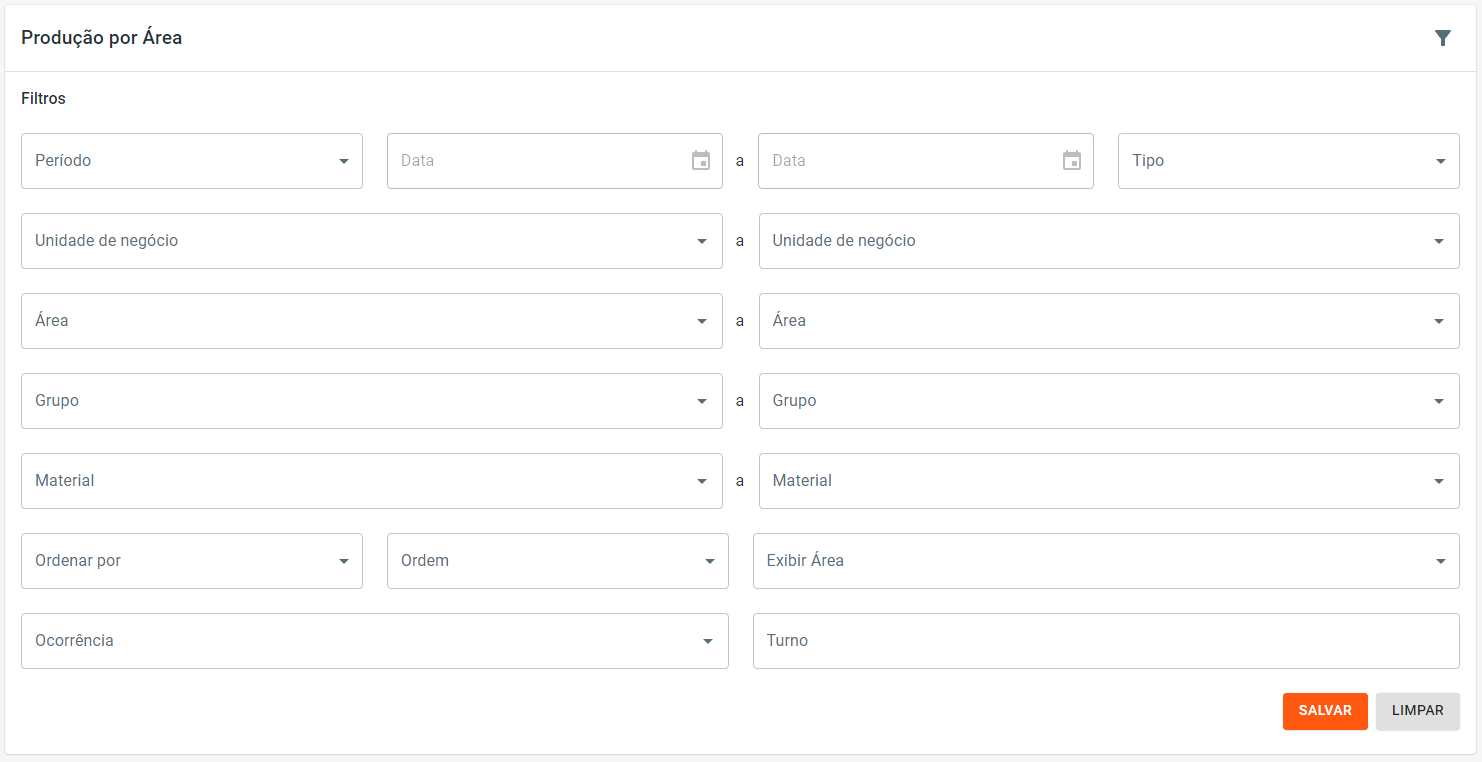Screen dimensions: 1482x762
Task: Click into the Turno text field
Action: pyautogui.click(x=1106, y=641)
